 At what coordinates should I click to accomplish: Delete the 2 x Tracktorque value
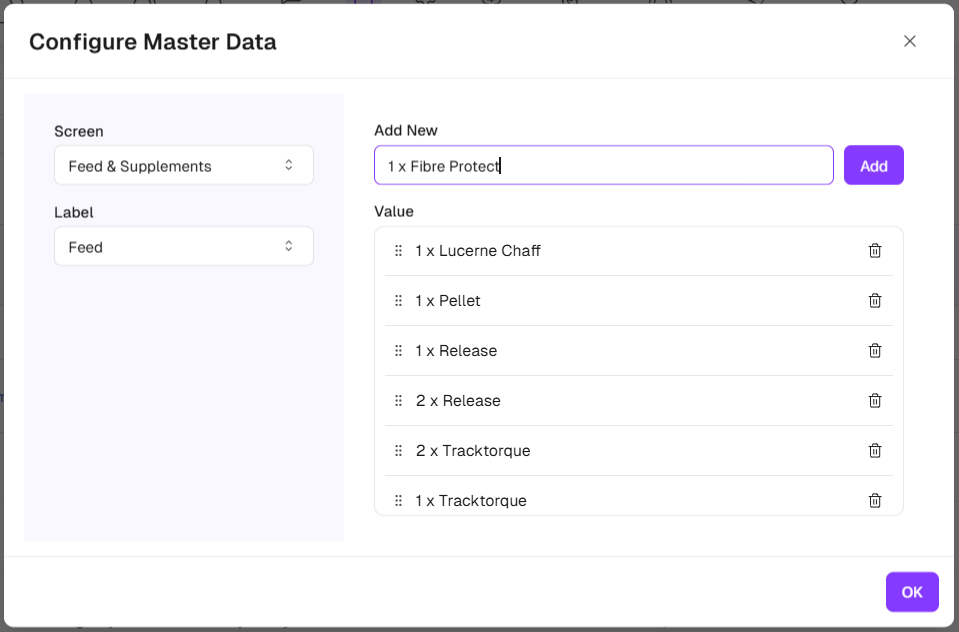[x=874, y=451]
